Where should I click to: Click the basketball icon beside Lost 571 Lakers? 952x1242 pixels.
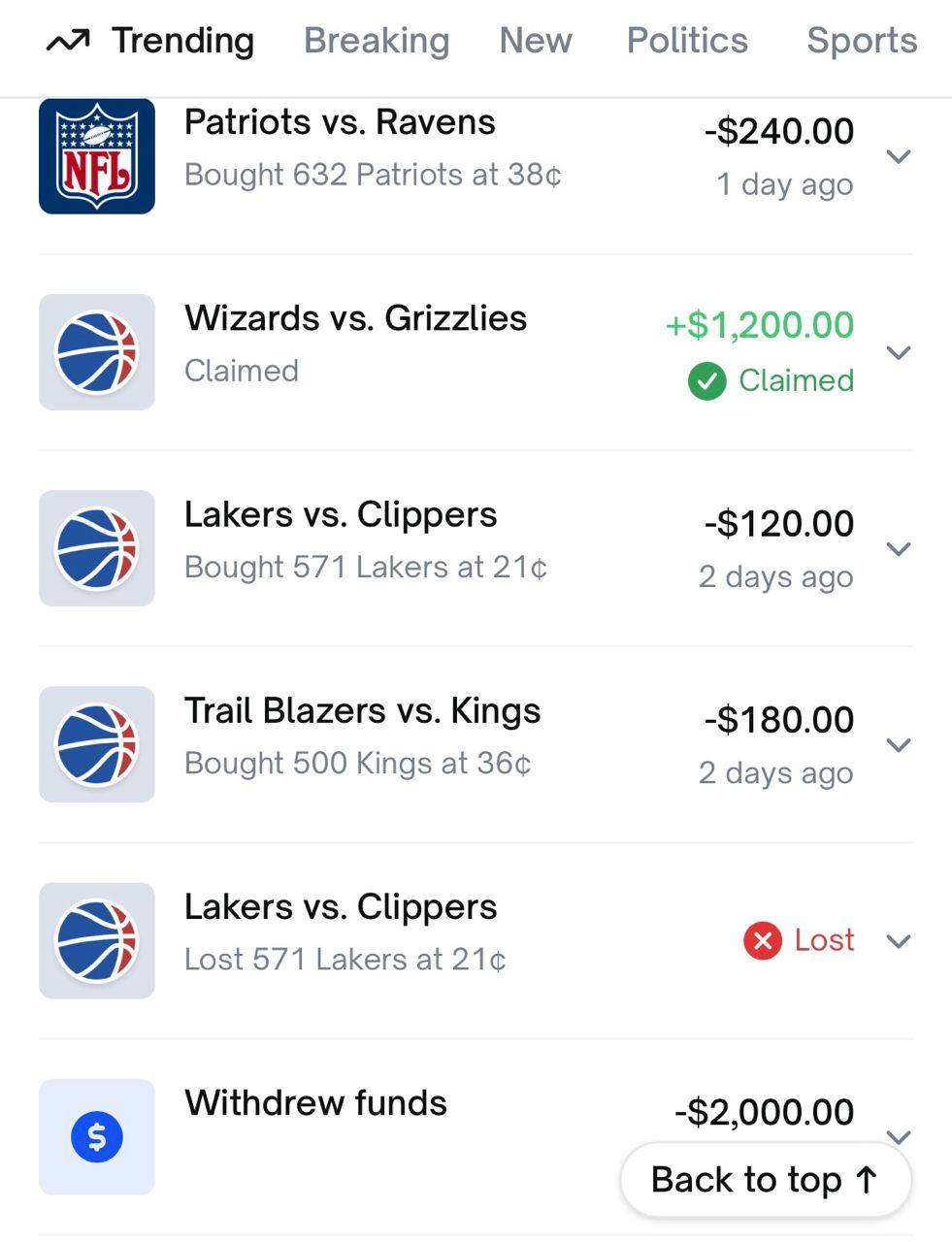pyautogui.click(x=97, y=940)
